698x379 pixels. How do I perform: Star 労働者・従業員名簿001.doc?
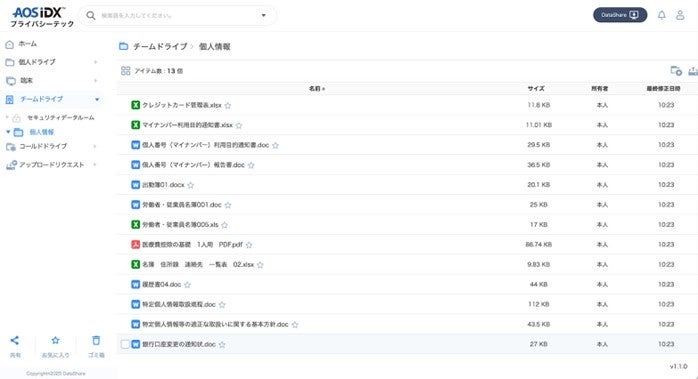click(228, 205)
